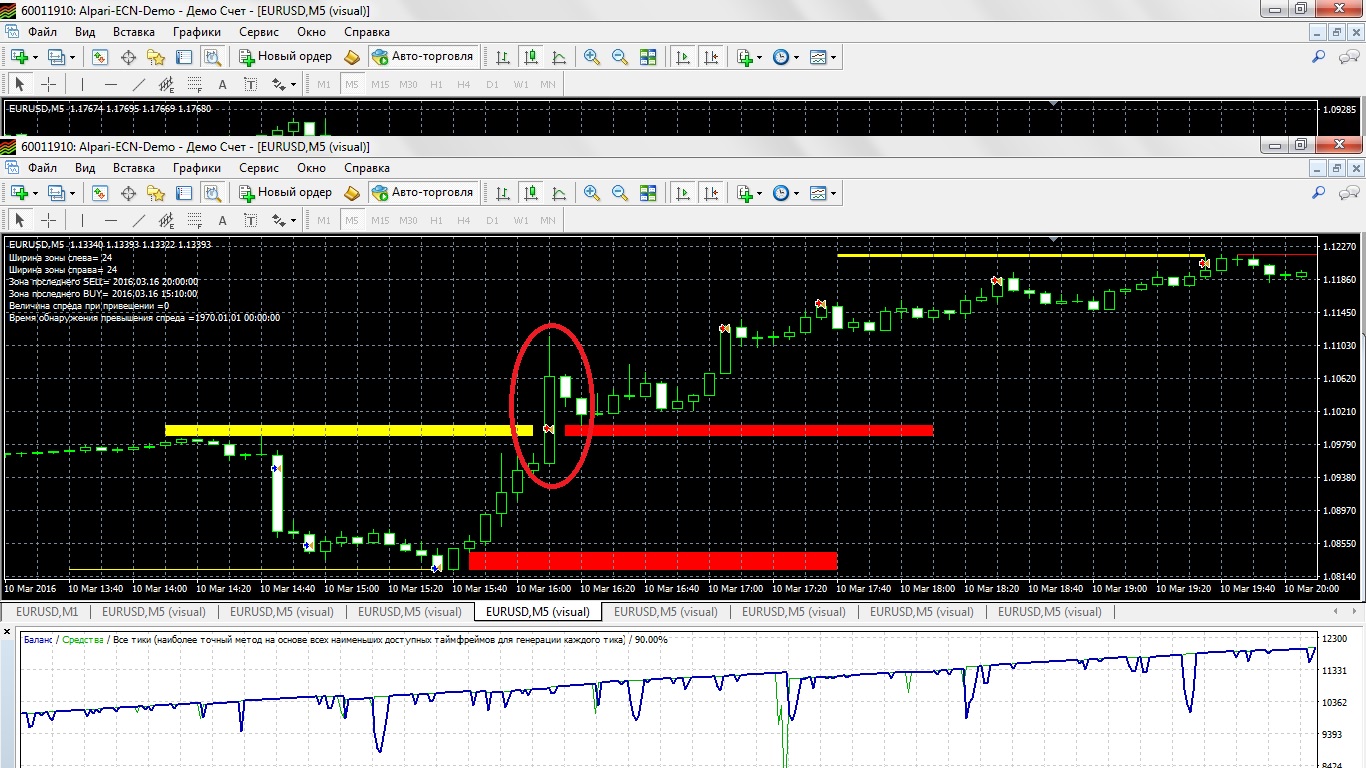Open the chat icon in the front window

pyautogui.click(x=1347, y=193)
